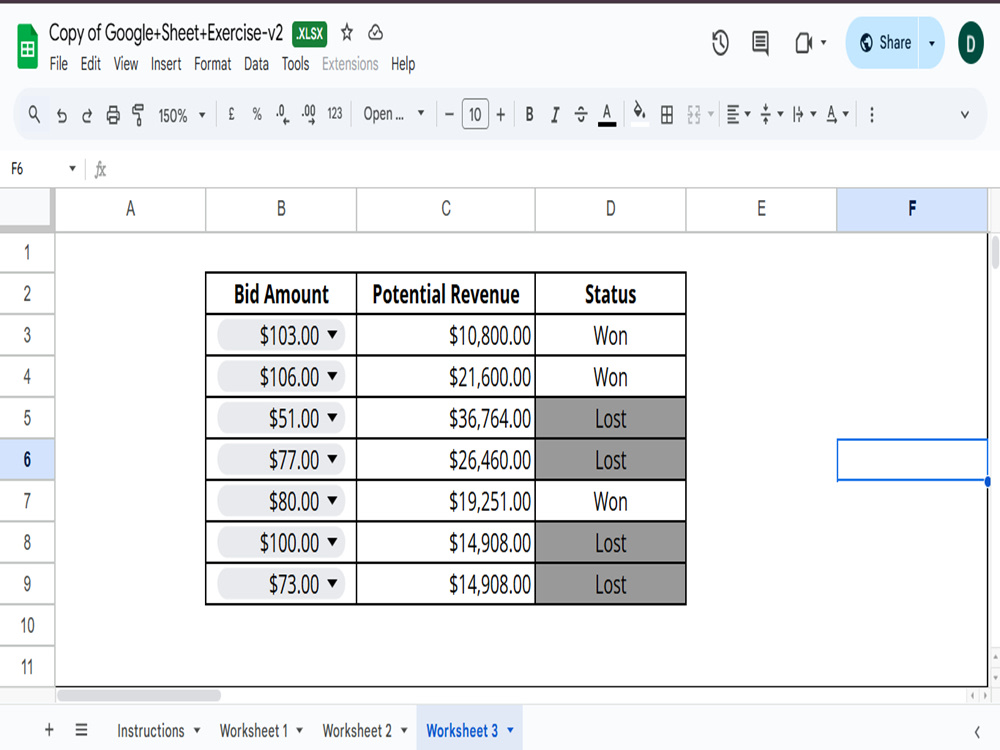Open horizontal align options

[738, 115]
